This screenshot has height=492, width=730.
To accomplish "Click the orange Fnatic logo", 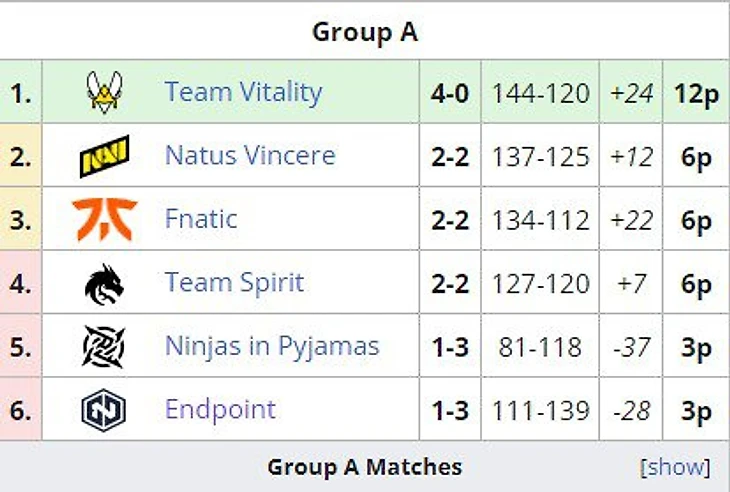I will coord(104,219).
